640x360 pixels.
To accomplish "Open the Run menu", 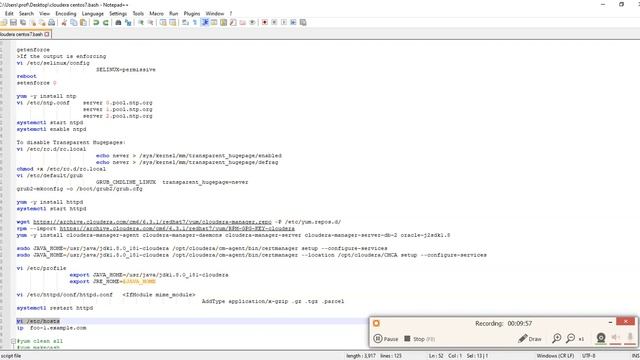I will (173, 13).
